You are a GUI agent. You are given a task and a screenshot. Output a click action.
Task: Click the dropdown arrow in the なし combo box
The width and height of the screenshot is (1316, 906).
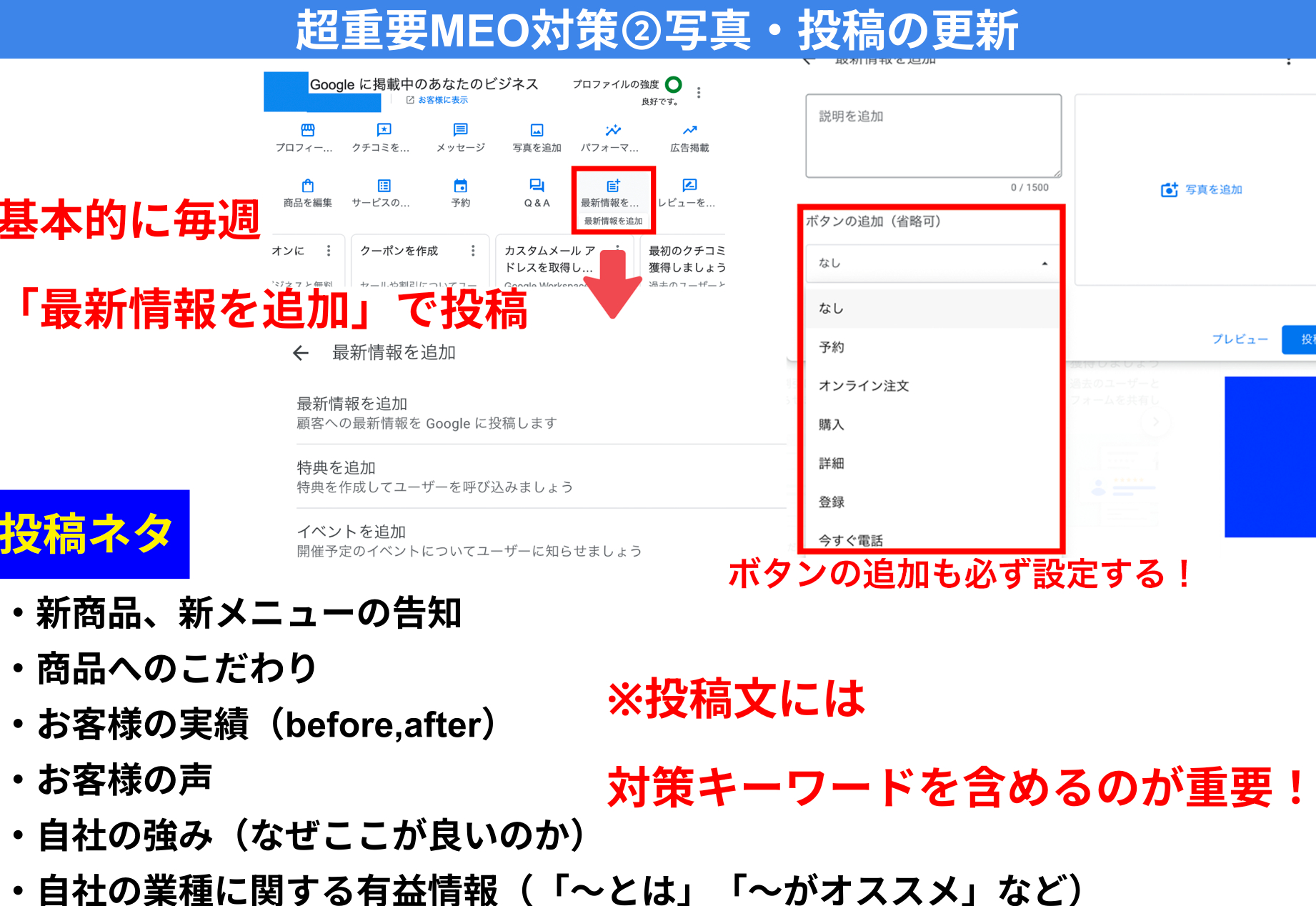[x=1045, y=264]
